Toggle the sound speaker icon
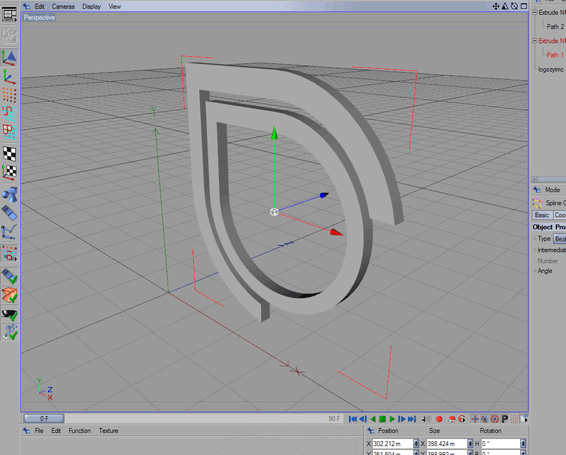 [x=426, y=419]
